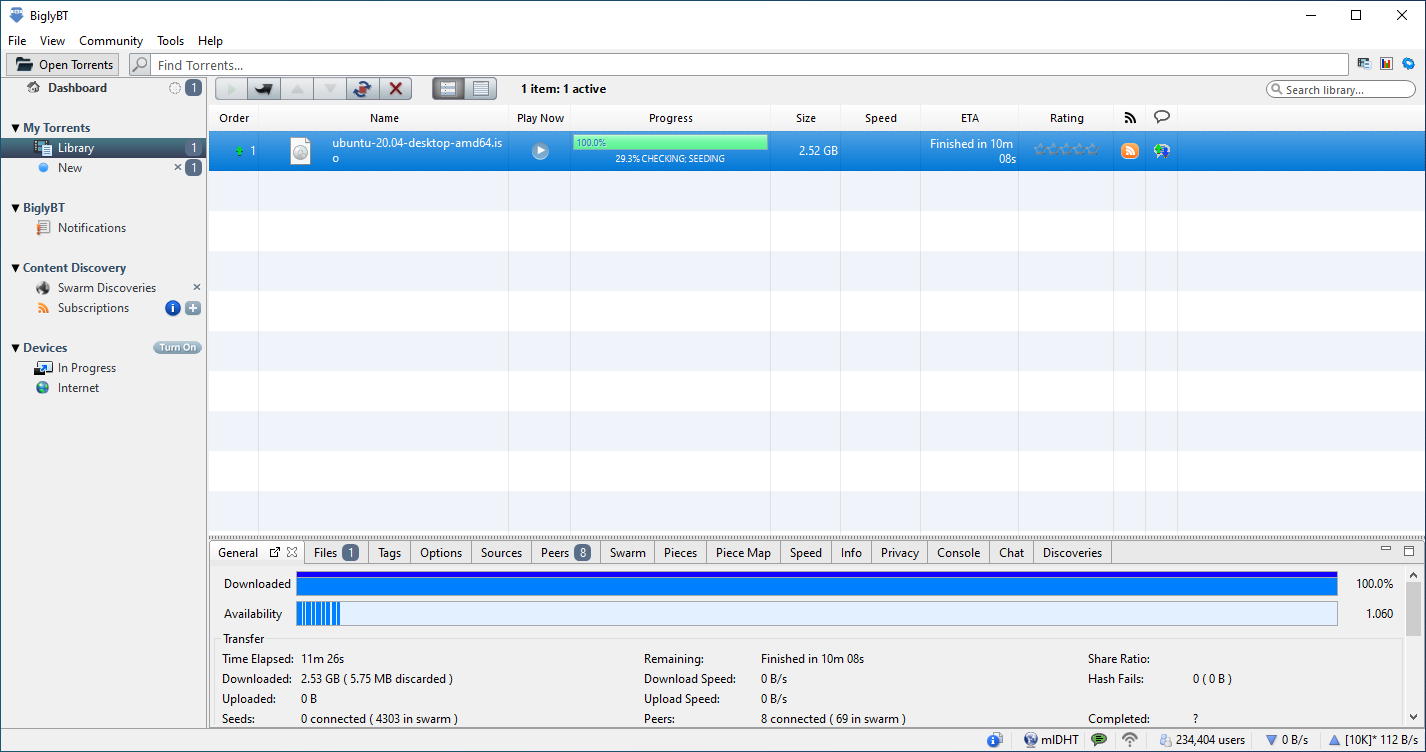
Task: Click the mlDHT globe status icon
Action: coord(1031,740)
